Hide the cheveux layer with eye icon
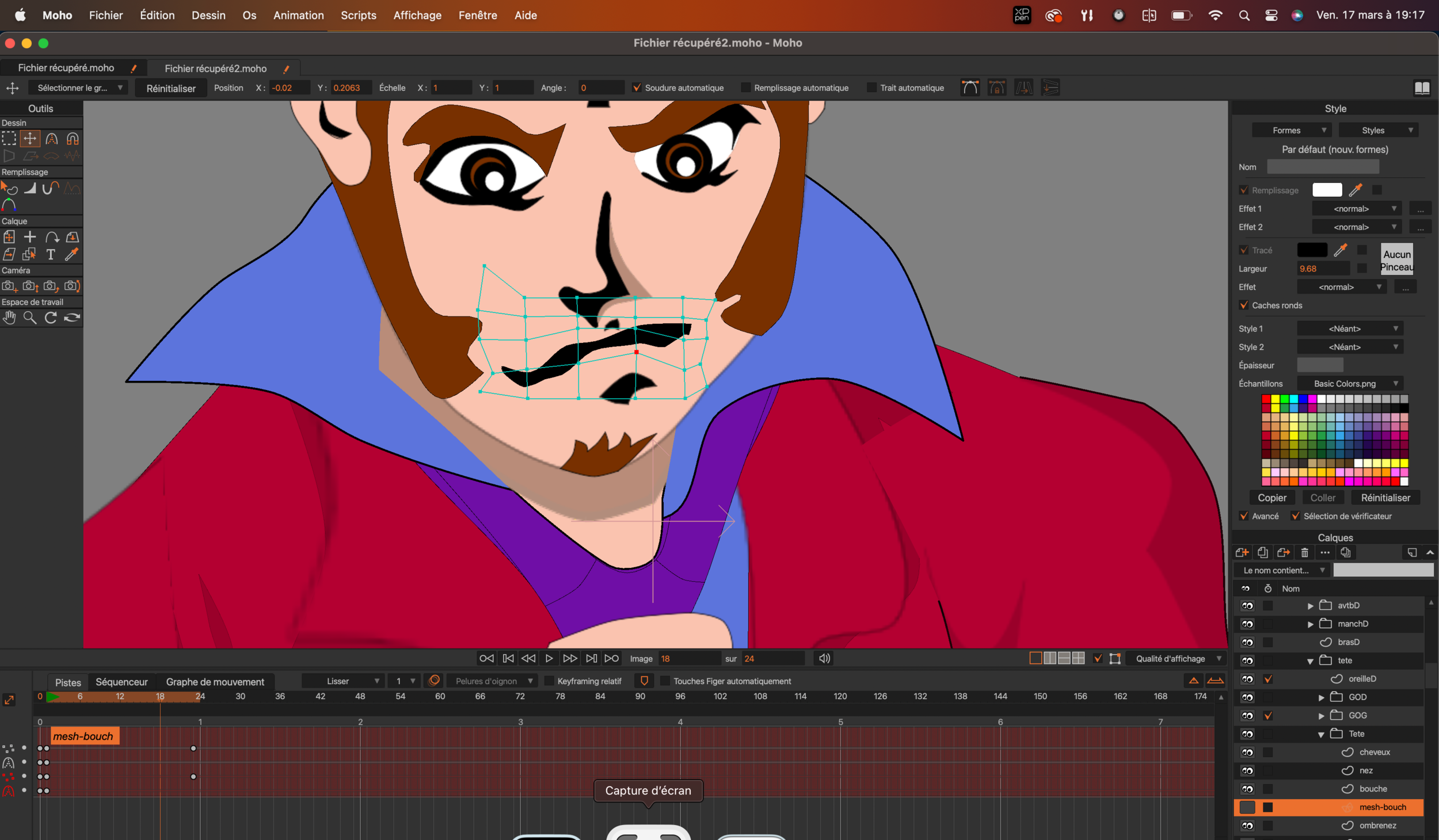This screenshot has height=840, width=1439. coord(1247,752)
